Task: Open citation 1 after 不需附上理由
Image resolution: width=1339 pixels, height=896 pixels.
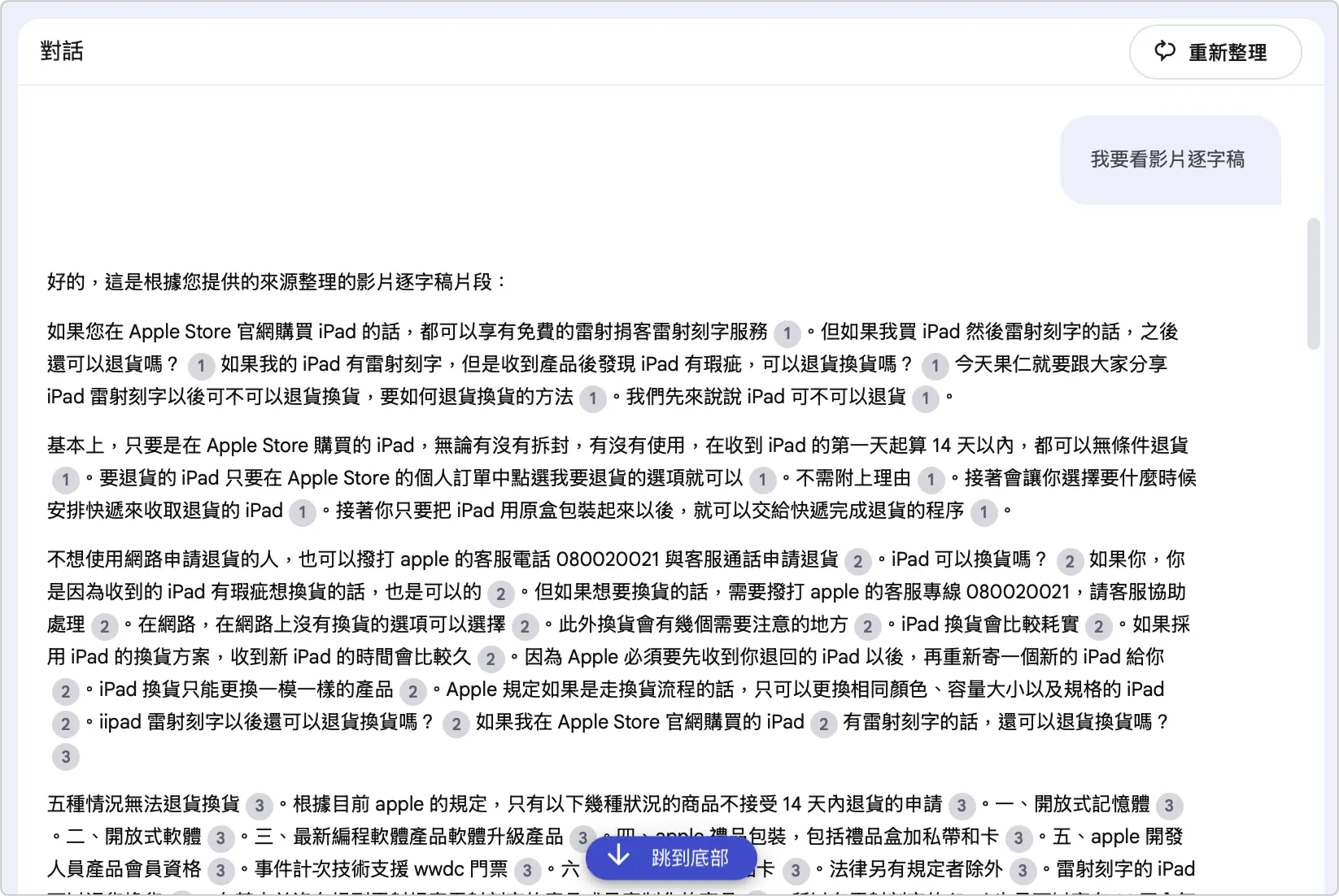Action: [931, 479]
